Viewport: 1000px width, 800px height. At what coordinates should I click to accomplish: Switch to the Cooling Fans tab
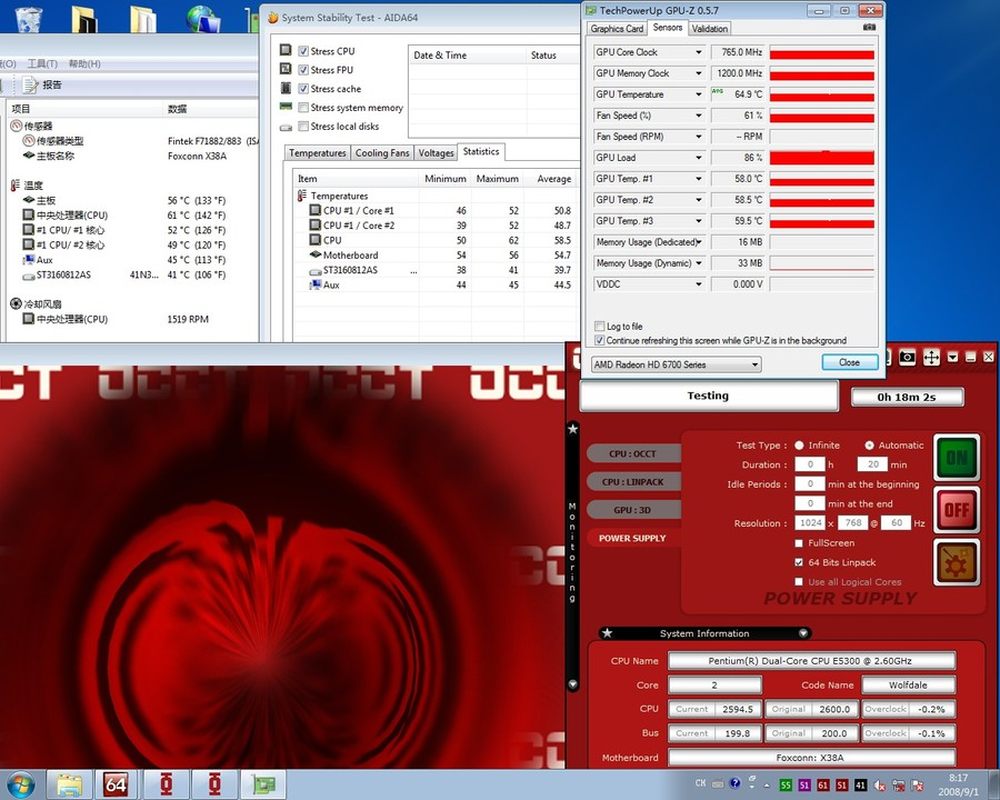382,153
